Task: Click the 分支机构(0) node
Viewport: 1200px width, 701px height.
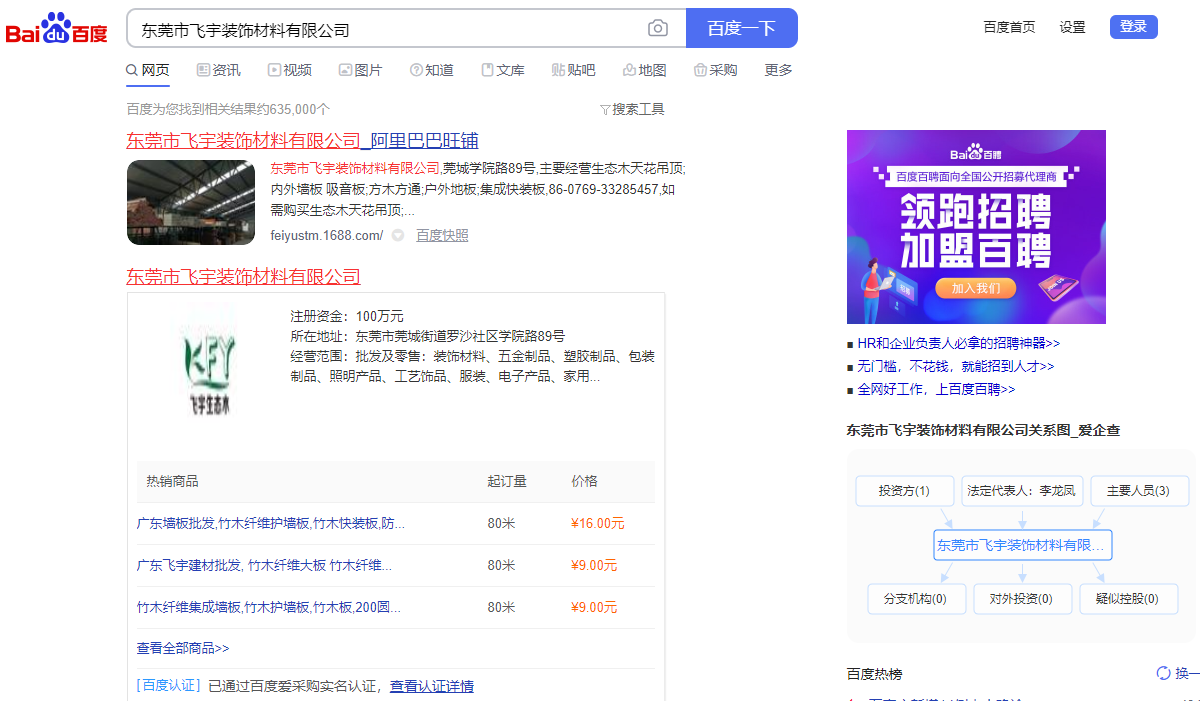Action: [915, 599]
